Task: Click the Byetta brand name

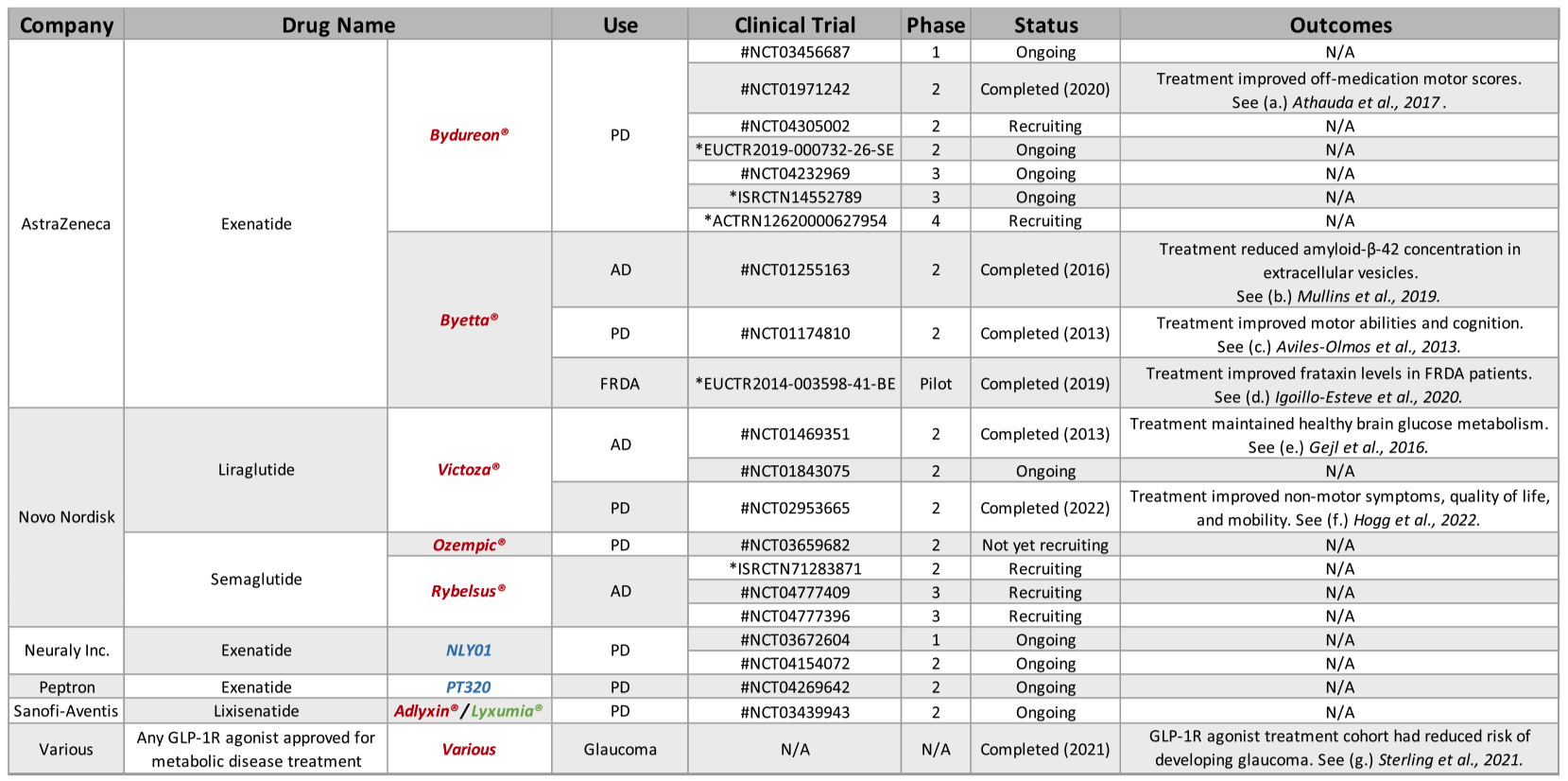Action: (469, 320)
